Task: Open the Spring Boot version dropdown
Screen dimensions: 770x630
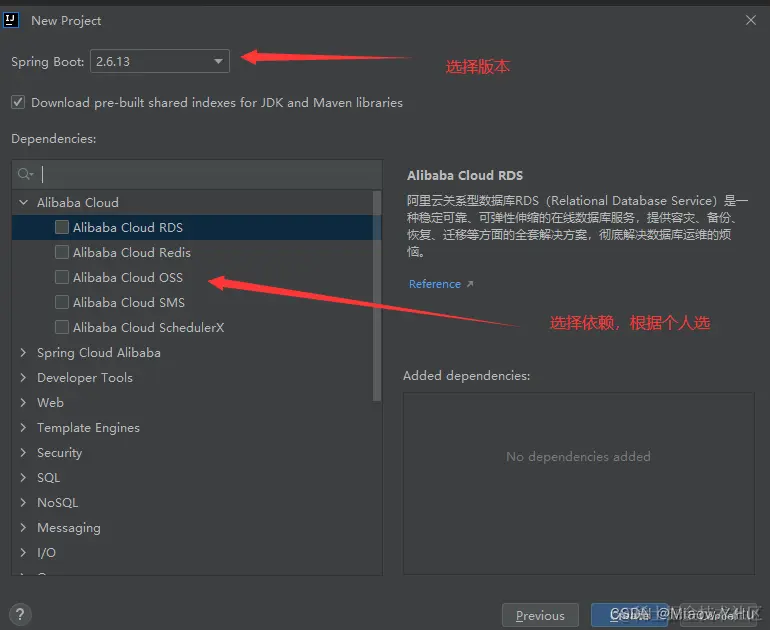Action: coord(160,61)
